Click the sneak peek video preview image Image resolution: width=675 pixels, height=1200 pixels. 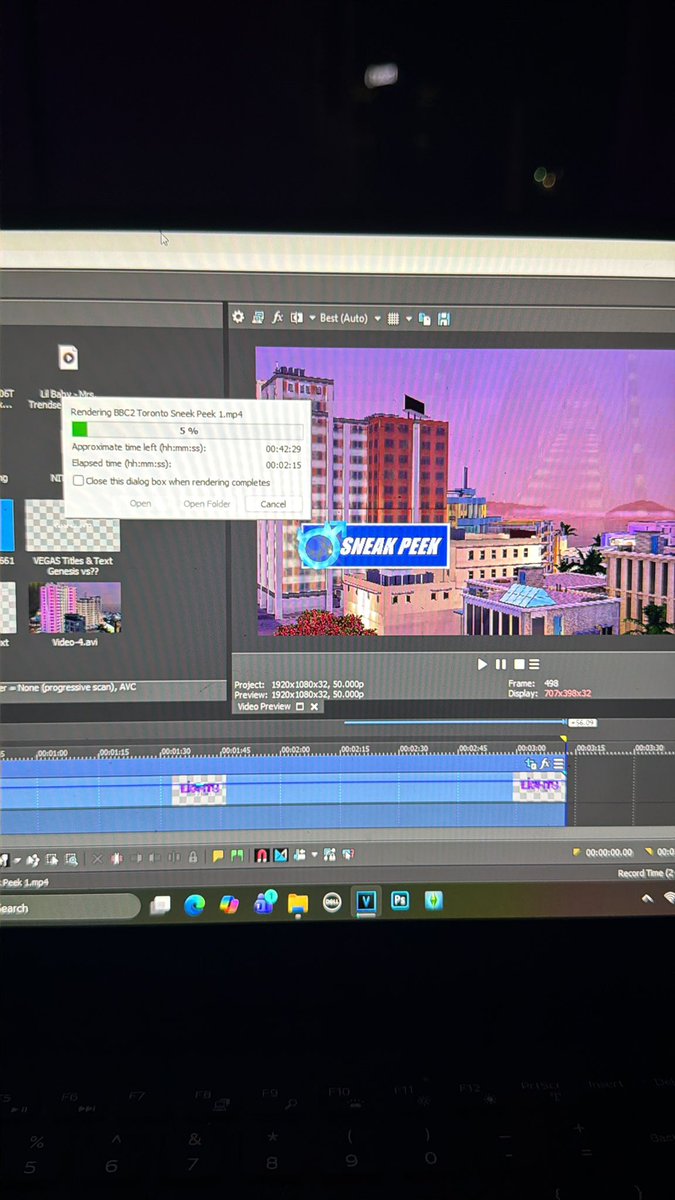(465, 491)
